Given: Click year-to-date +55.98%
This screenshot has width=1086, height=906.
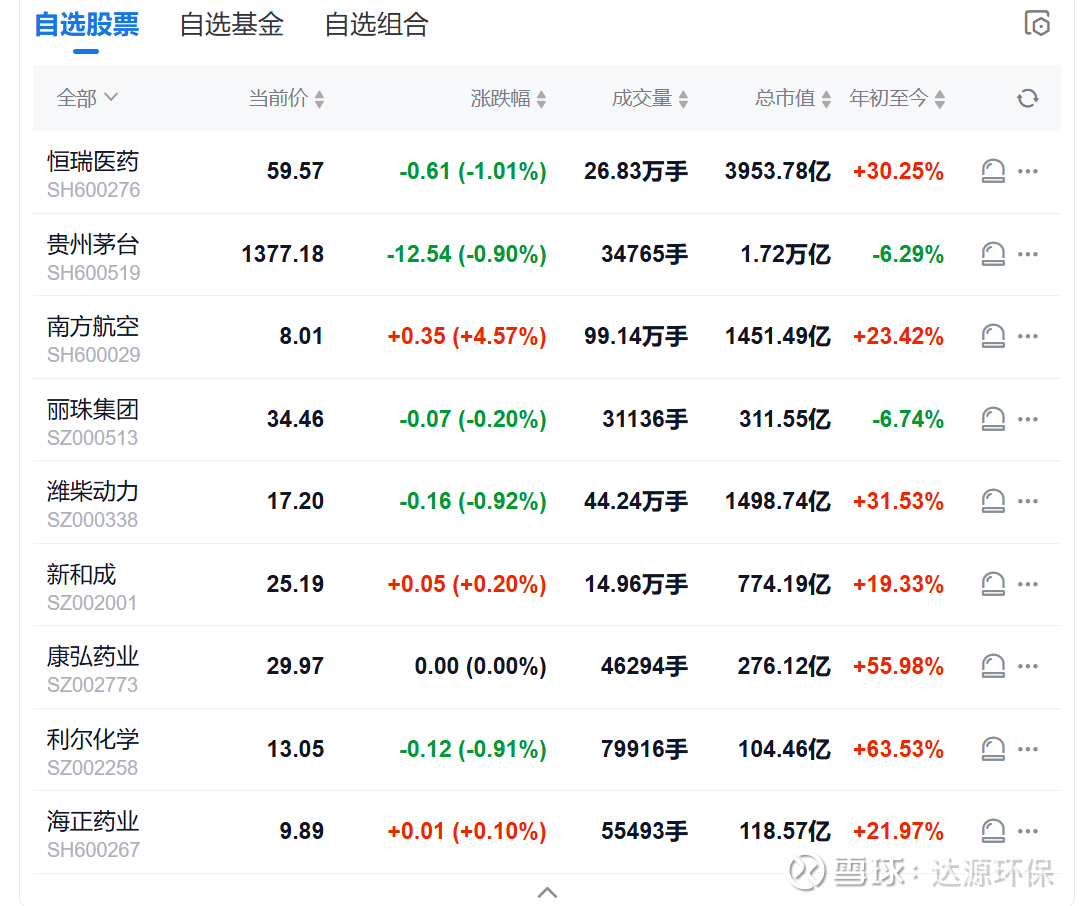Looking at the screenshot, I should pos(898,666).
